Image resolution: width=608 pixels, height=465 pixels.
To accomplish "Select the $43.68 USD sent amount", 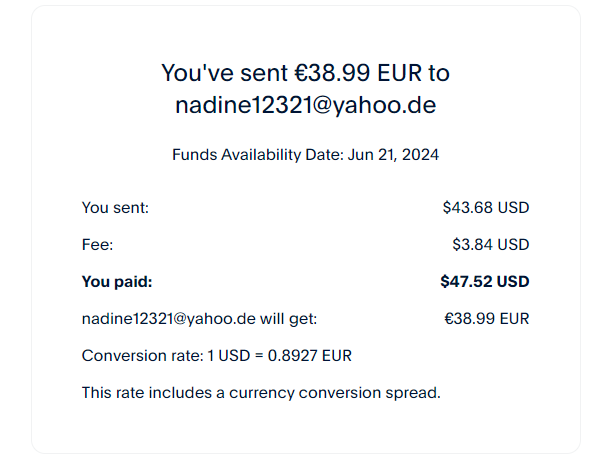I will [x=485, y=208].
